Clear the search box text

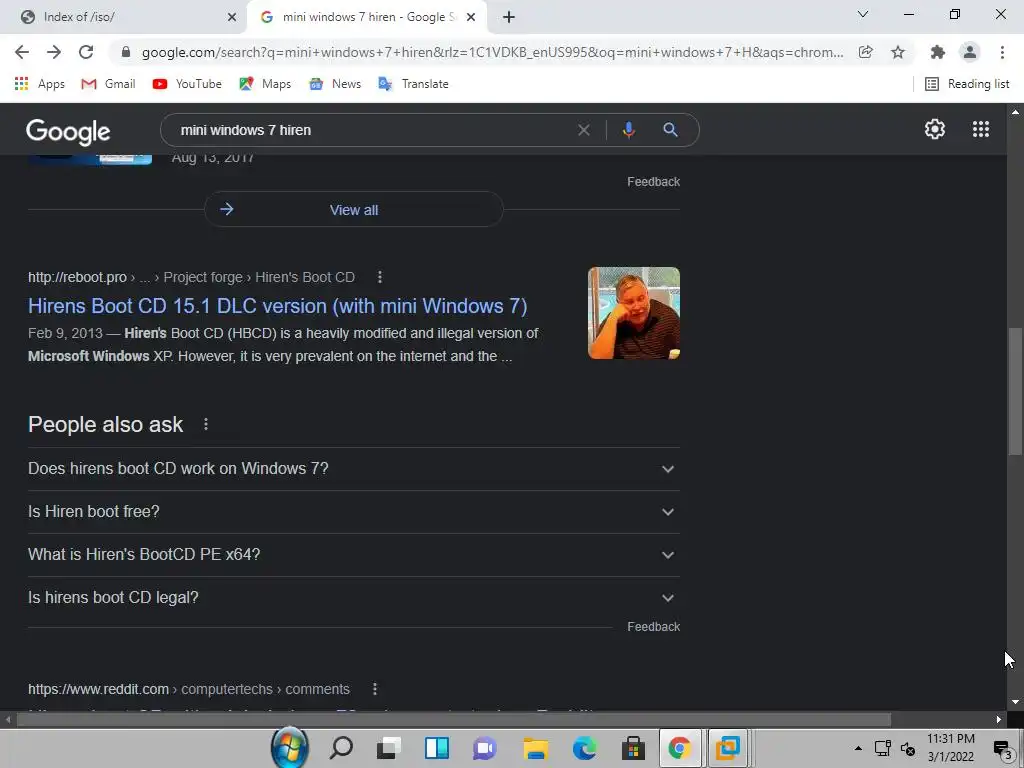pyautogui.click(x=584, y=130)
